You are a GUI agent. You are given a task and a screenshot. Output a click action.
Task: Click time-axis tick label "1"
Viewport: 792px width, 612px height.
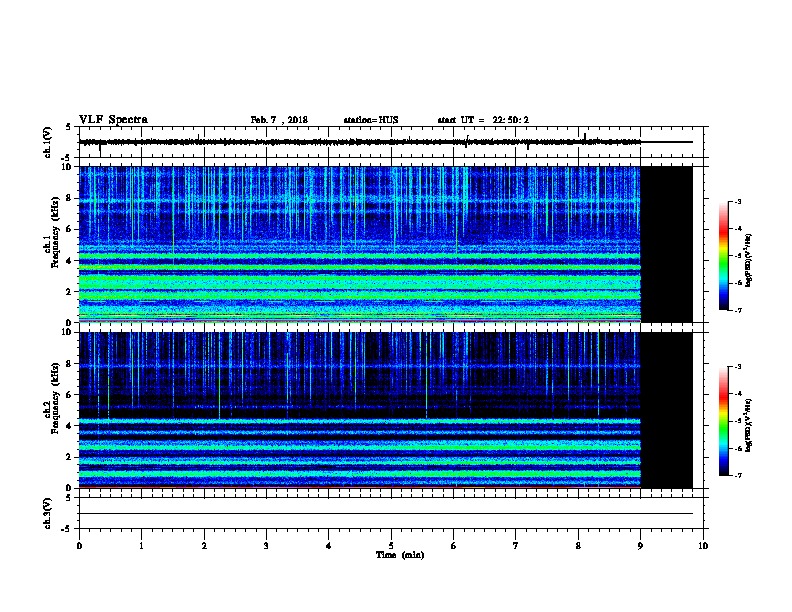(141, 546)
